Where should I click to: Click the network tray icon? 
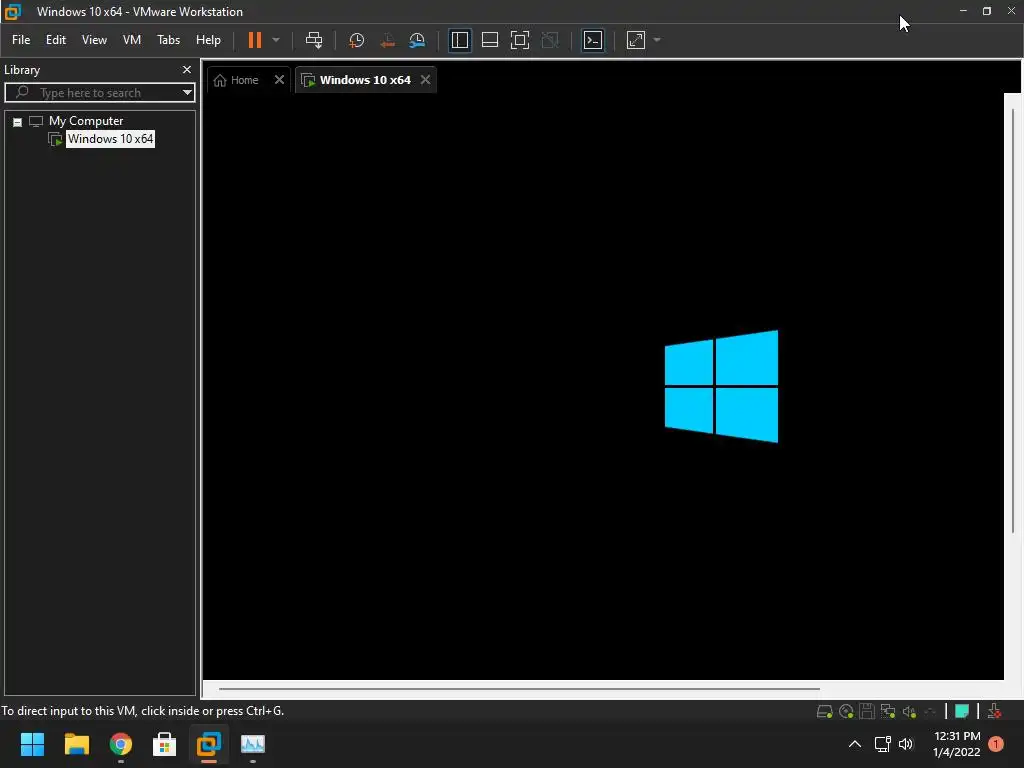tap(883, 744)
